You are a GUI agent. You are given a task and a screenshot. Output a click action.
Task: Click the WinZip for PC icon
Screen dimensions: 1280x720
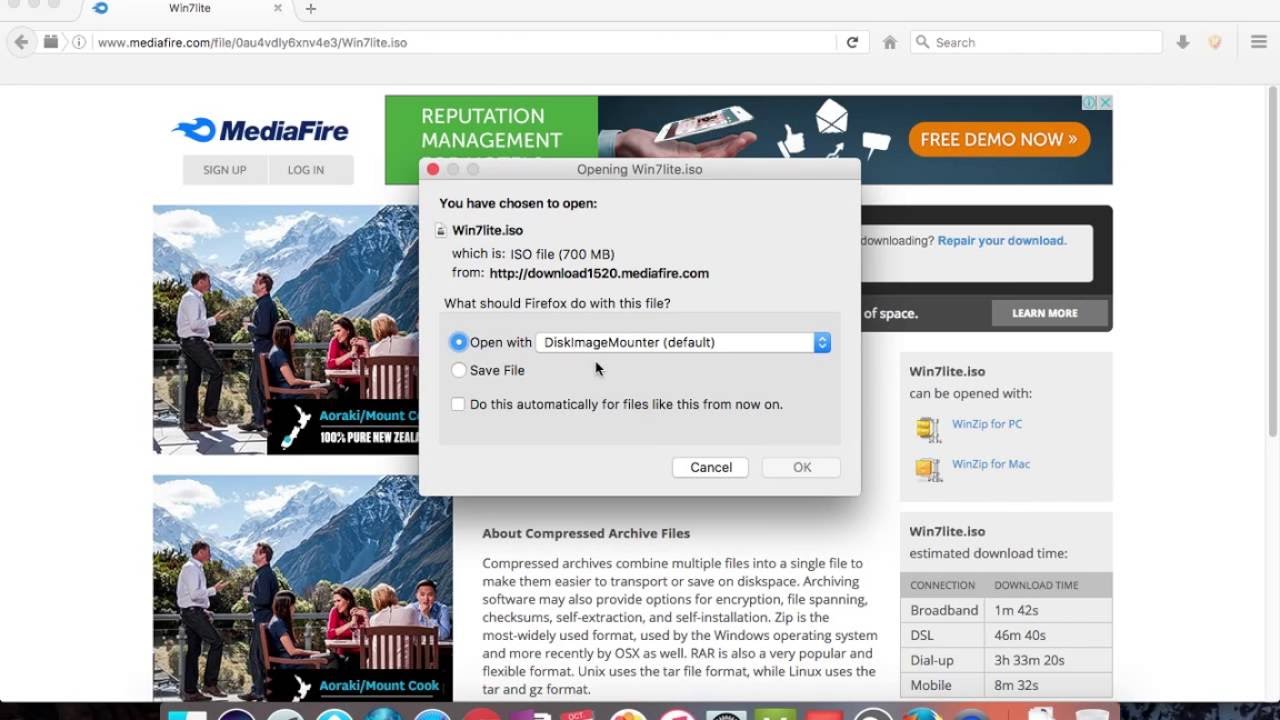928,429
